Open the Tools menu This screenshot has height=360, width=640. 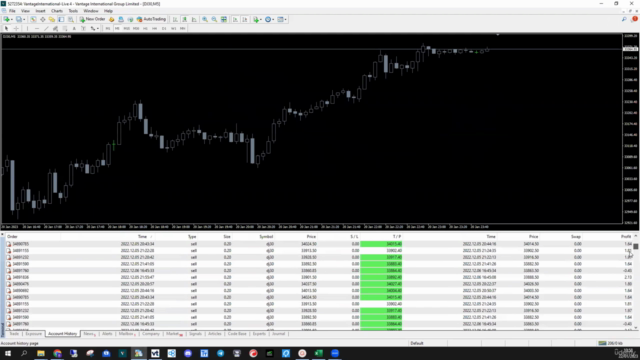(x=73, y=11)
